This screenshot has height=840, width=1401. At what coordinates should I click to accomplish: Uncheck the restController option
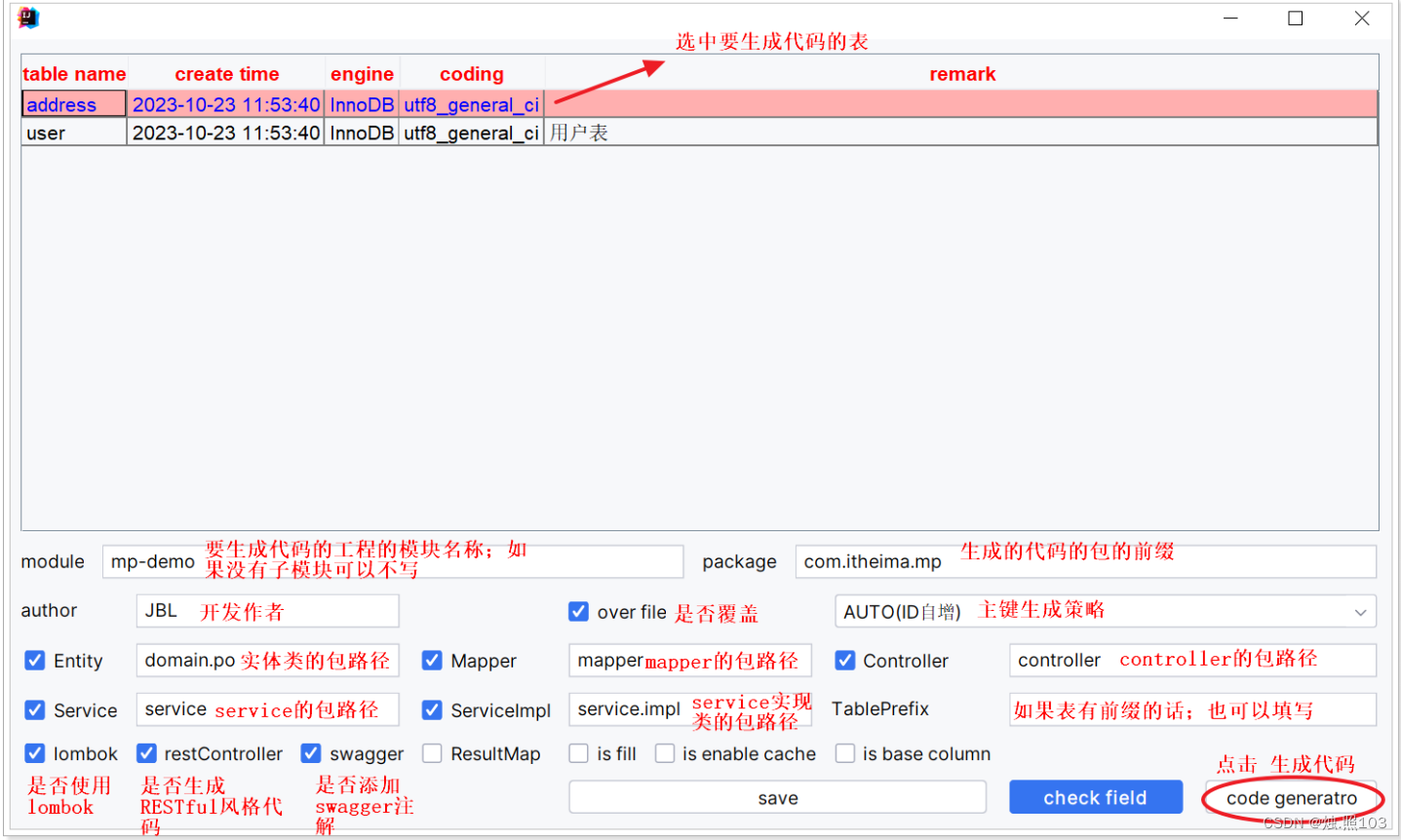coord(146,753)
